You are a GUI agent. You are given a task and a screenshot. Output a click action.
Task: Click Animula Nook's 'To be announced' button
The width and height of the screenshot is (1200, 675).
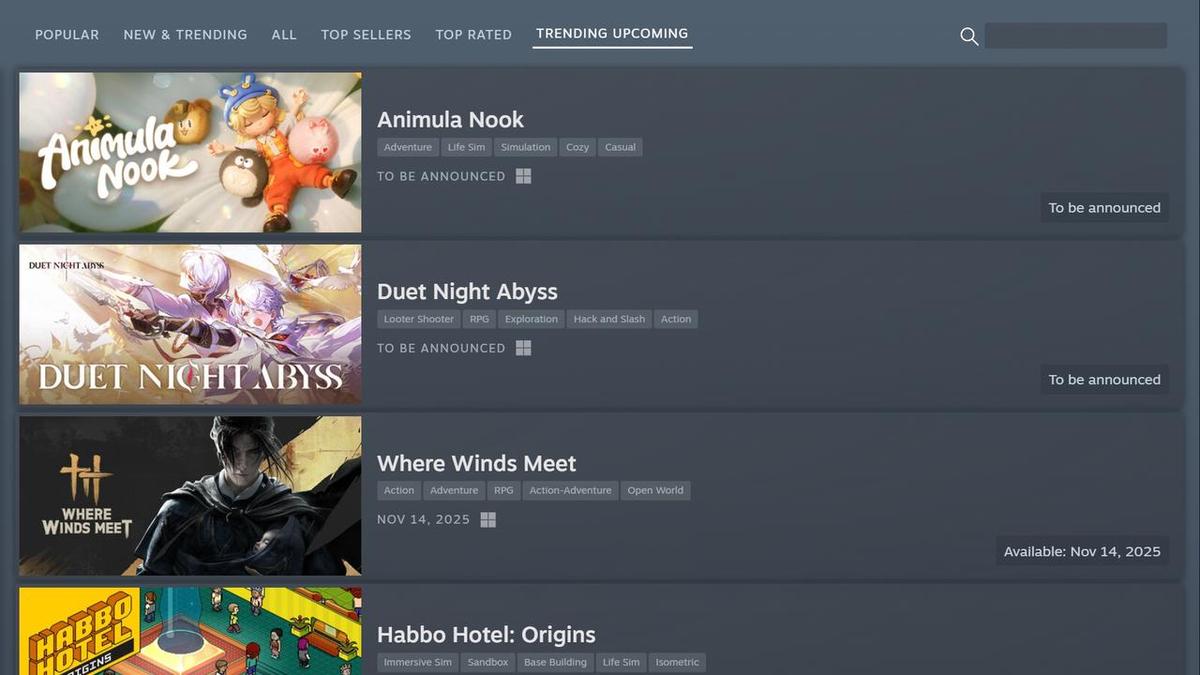1104,208
